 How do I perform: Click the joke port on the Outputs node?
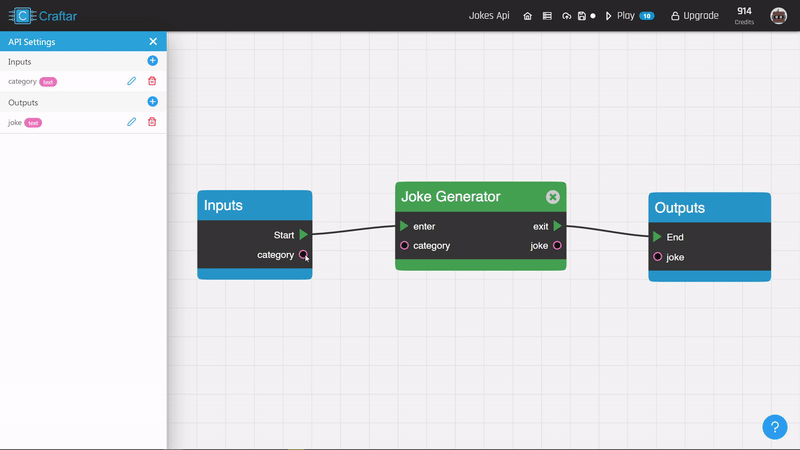click(657, 257)
